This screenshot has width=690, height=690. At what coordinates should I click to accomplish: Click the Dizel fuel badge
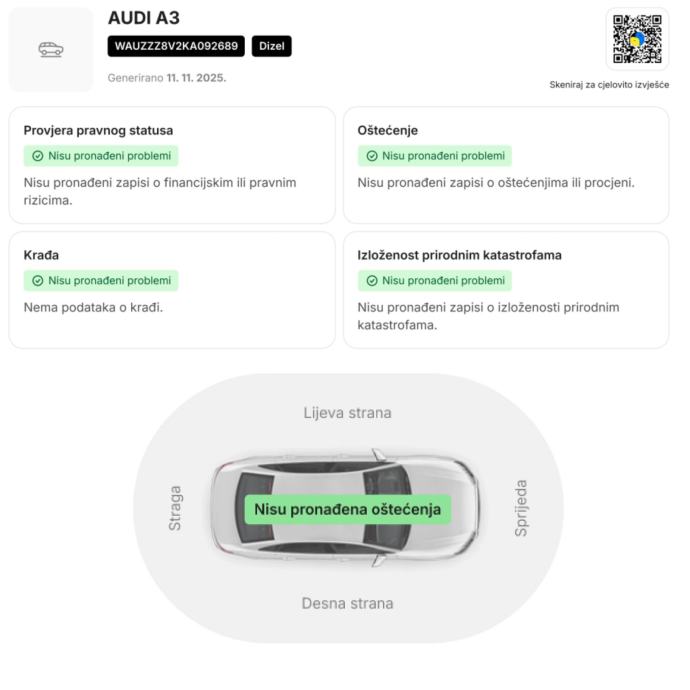click(x=272, y=46)
